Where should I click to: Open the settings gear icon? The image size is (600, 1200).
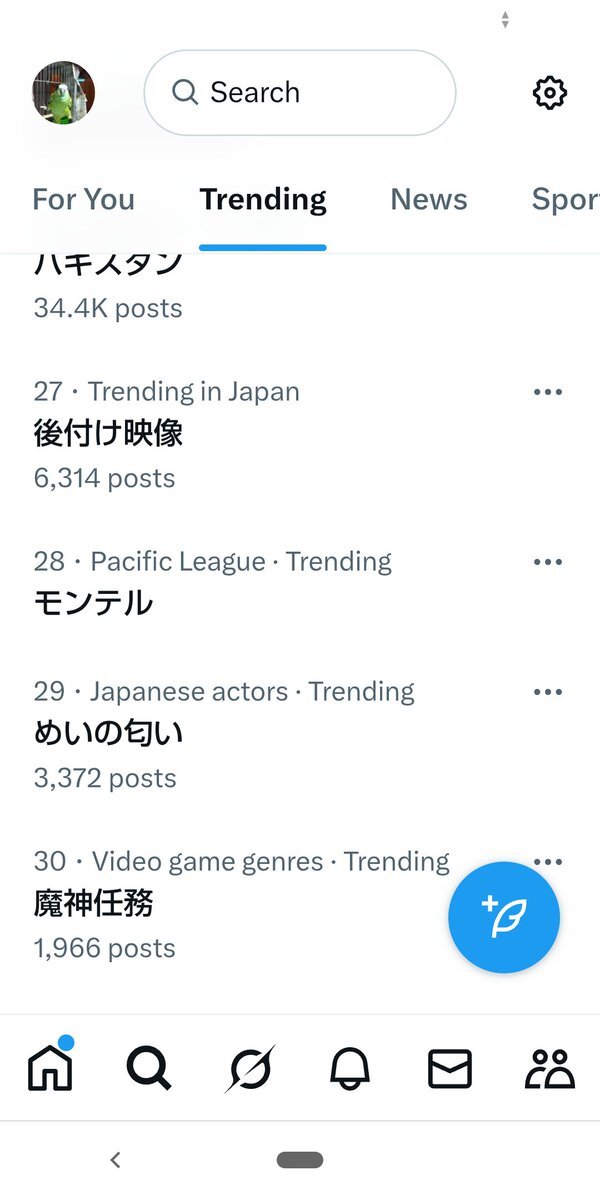point(549,93)
